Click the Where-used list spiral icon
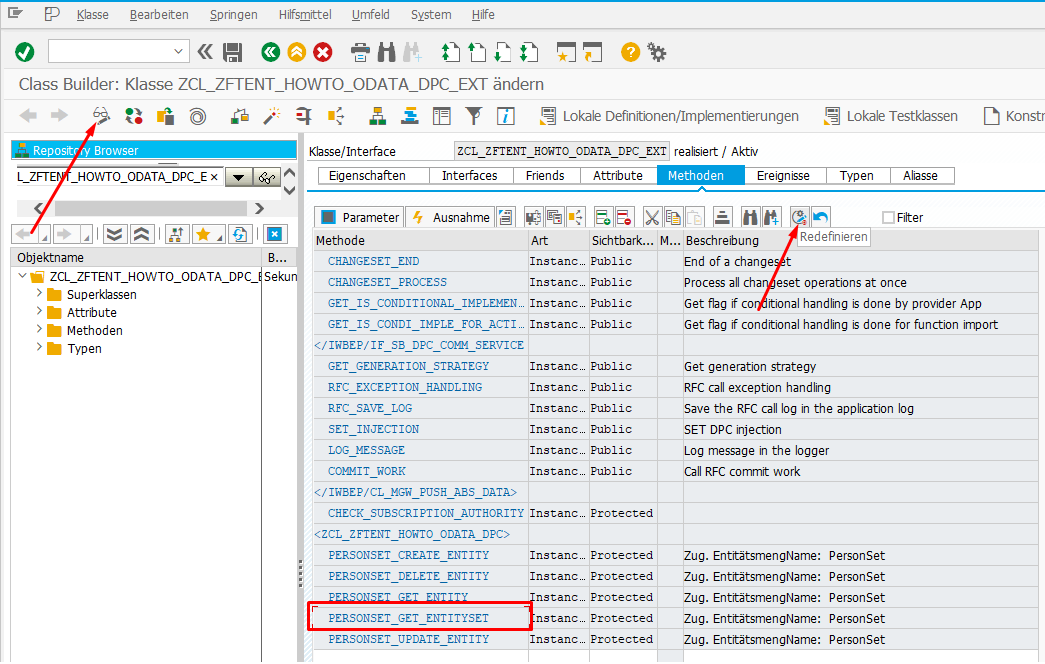Image resolution: width=1045 pixels, height=664 pixels. pyautogui.click(x=197, y=117)
